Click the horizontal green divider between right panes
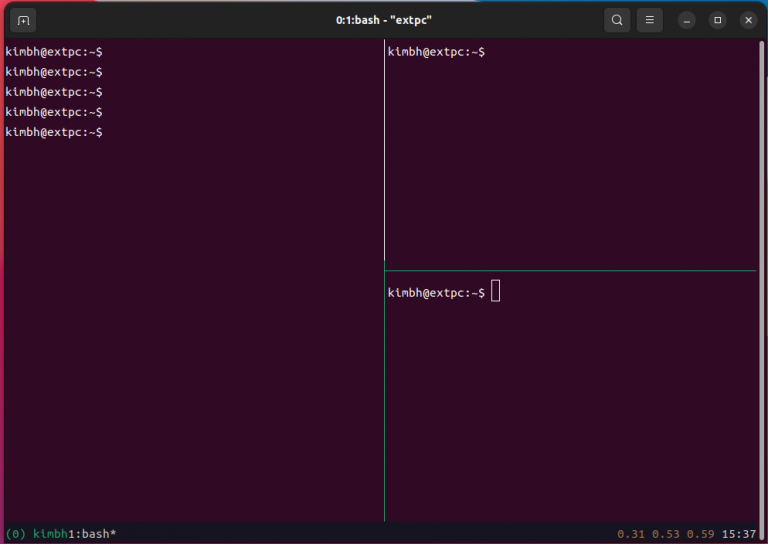The height and width of the screenshot is (544, 768). click(x=570, y=271)
